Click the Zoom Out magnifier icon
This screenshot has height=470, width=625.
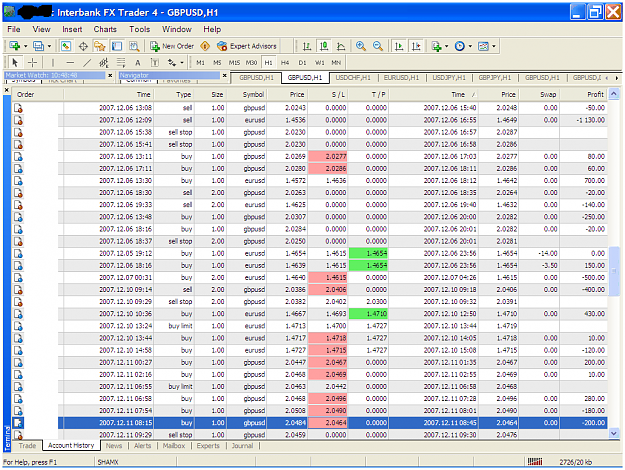point(378,46)
